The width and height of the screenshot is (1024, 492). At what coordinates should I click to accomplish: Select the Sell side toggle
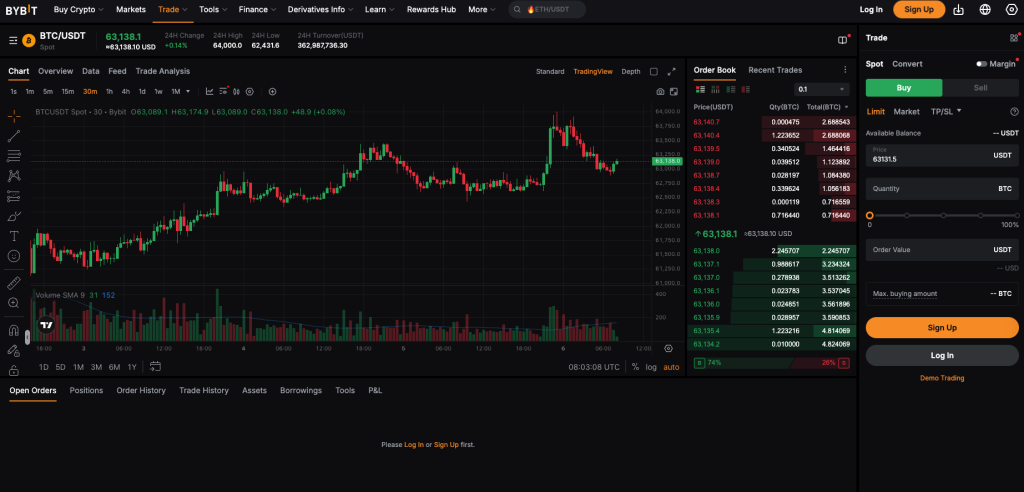980,88
